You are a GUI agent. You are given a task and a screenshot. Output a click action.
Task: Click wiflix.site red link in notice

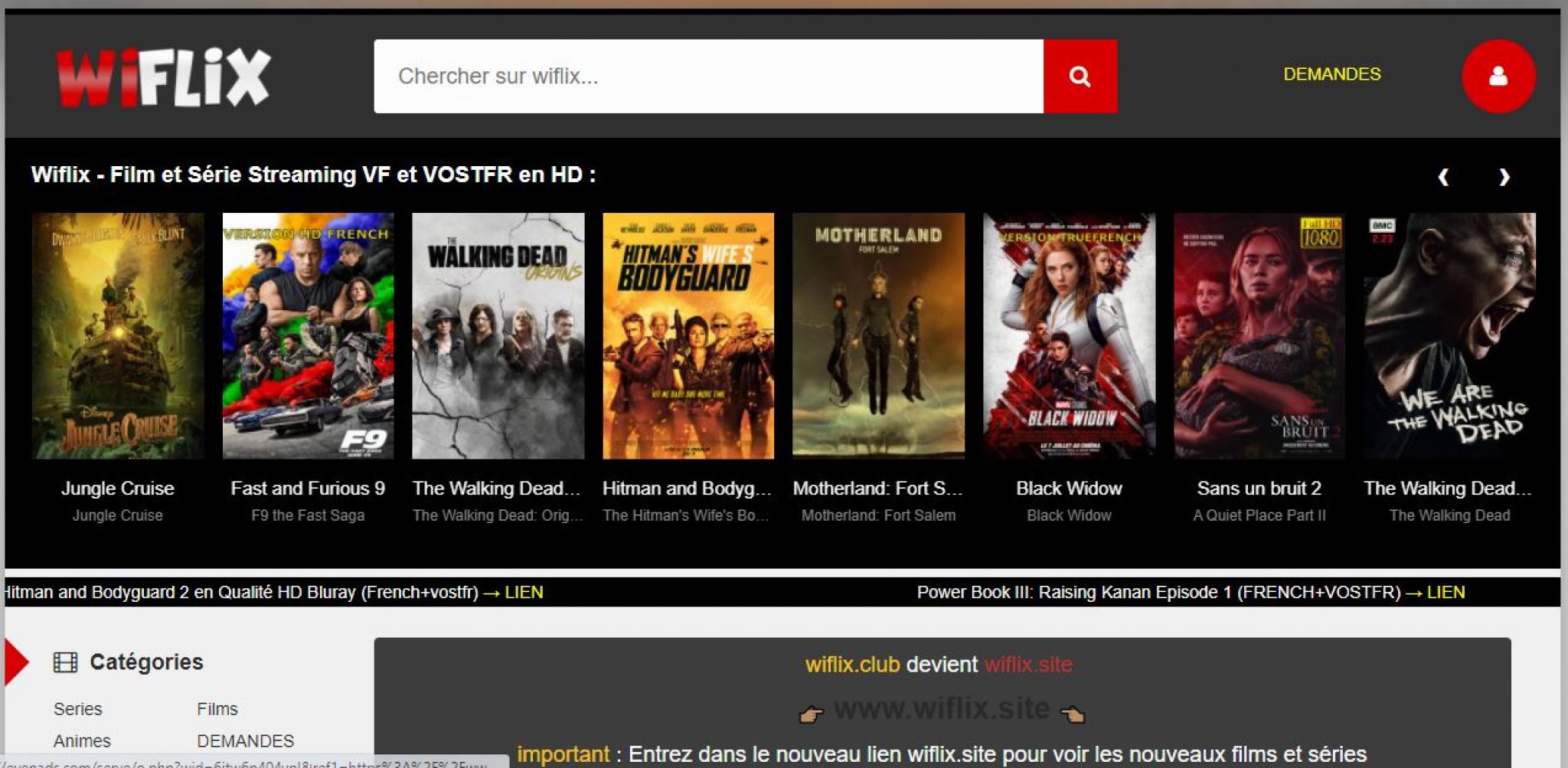1028,665
